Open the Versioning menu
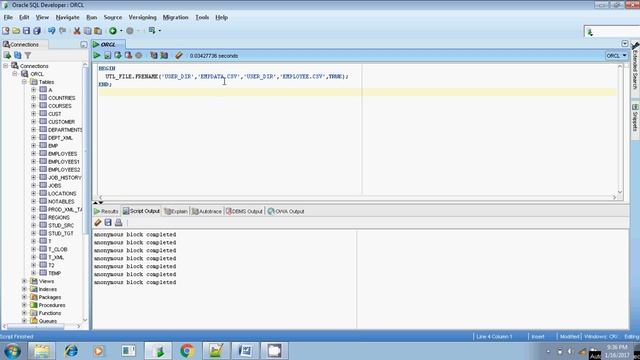The width and height of the screenshot is (640, 360). pos(142,18)
